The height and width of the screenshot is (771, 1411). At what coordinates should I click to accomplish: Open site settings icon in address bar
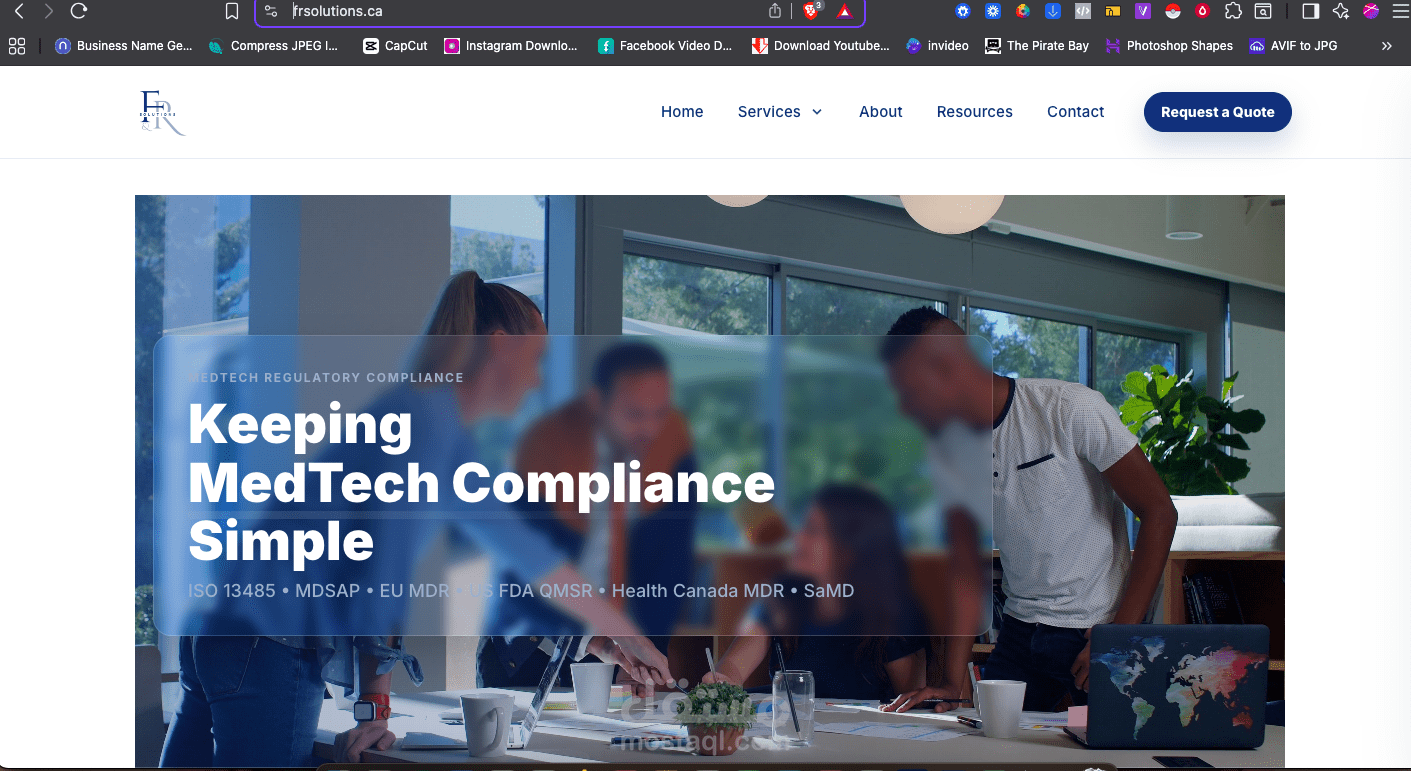(271, 11)
